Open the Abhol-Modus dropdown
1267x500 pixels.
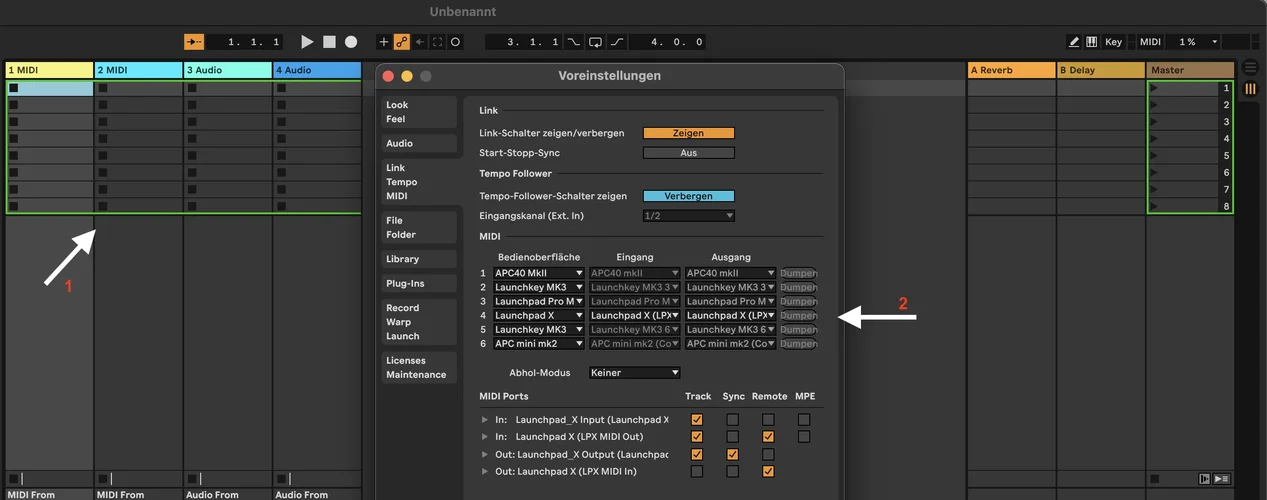click(x=635, y=373)
